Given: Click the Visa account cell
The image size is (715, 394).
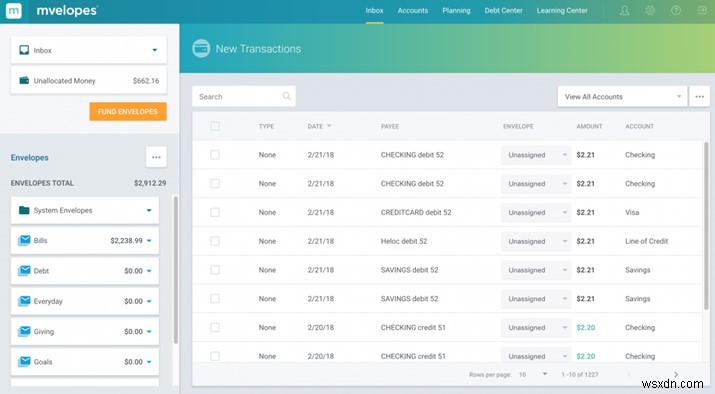Looking at the screenshot, I should [x=632, y=213].
